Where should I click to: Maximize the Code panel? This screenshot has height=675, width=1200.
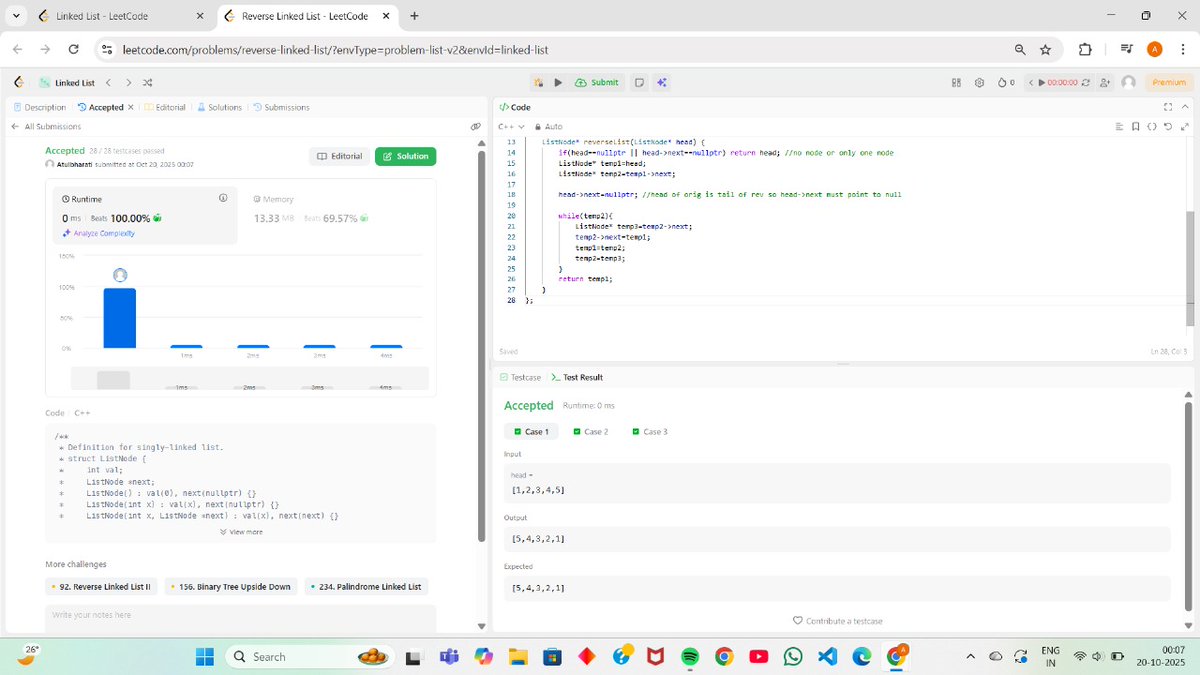pos(1167,107)
